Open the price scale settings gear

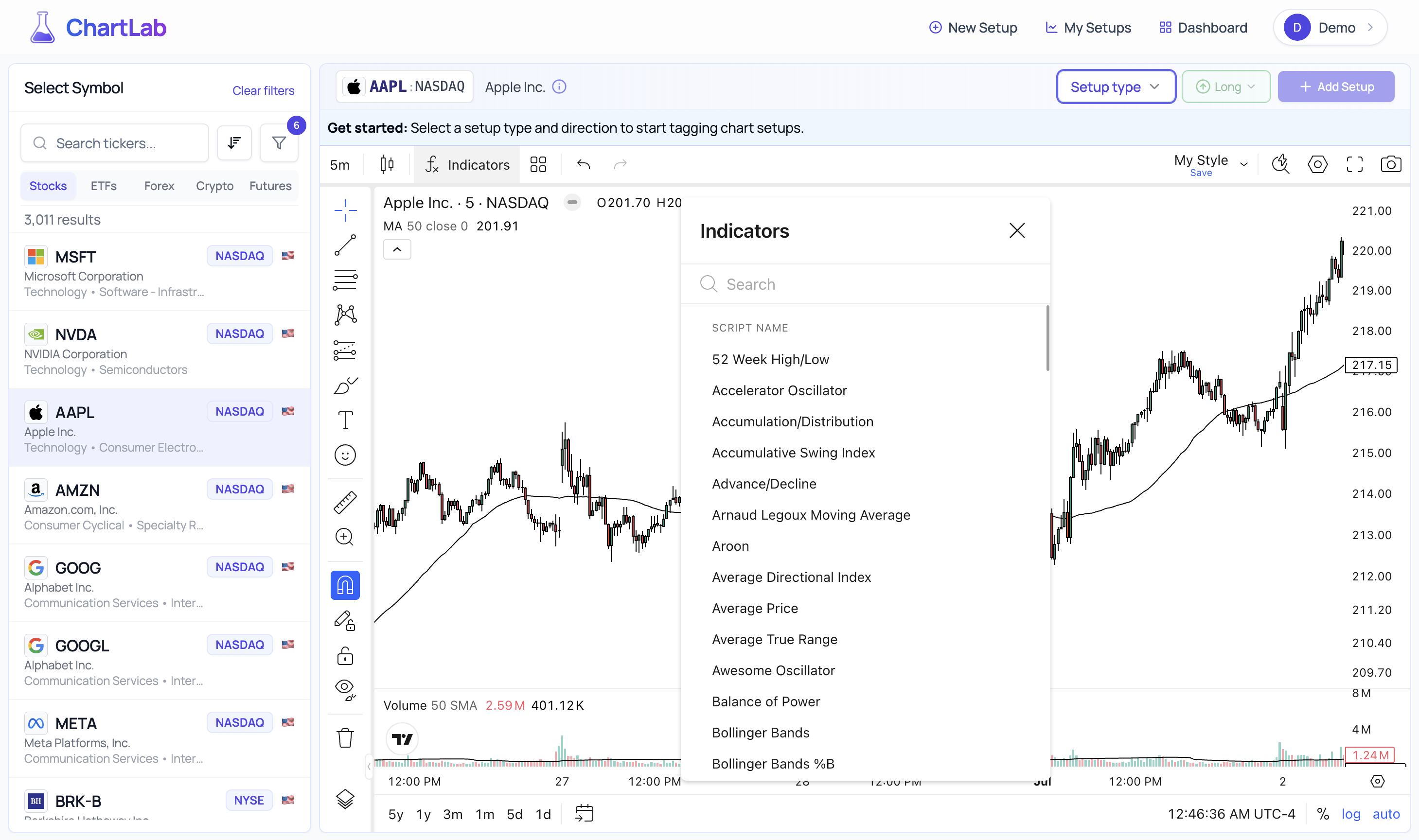[x=1378, y=781]
